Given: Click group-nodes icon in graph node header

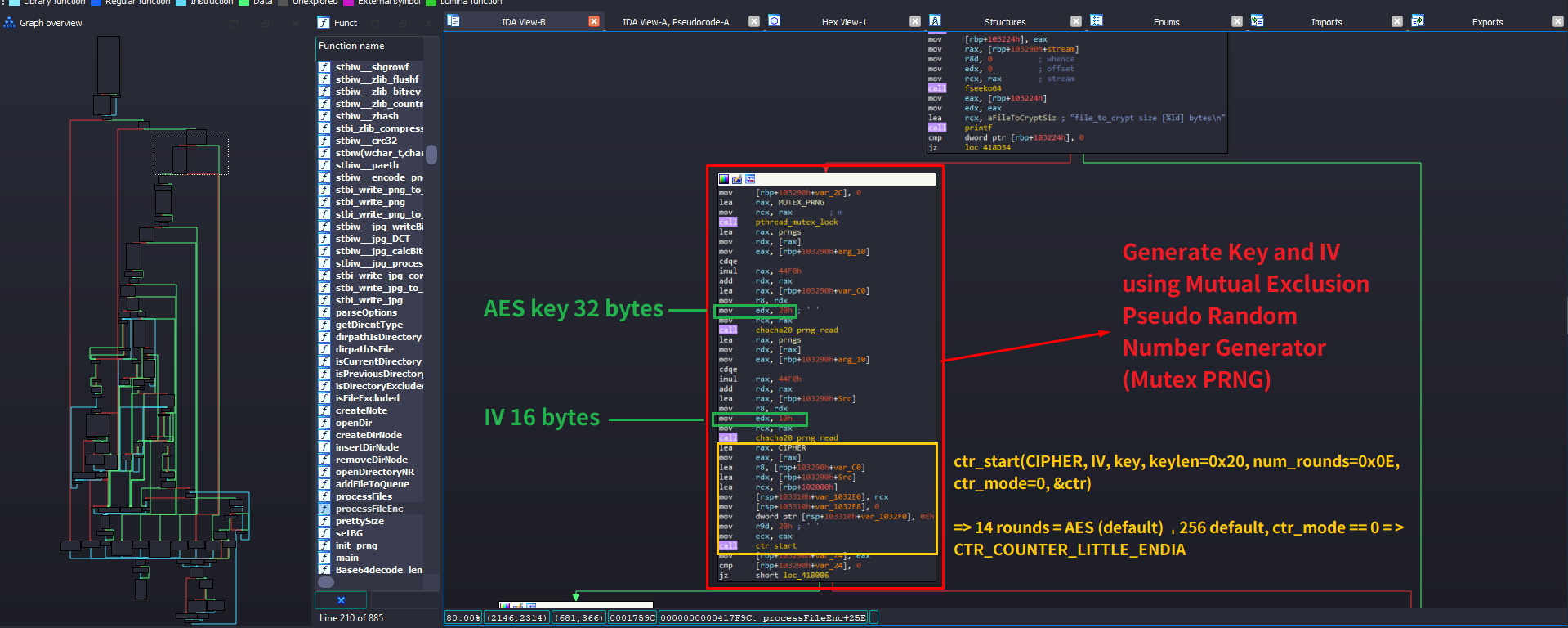Looking at the screenshot, I should [x=750, y=179].
